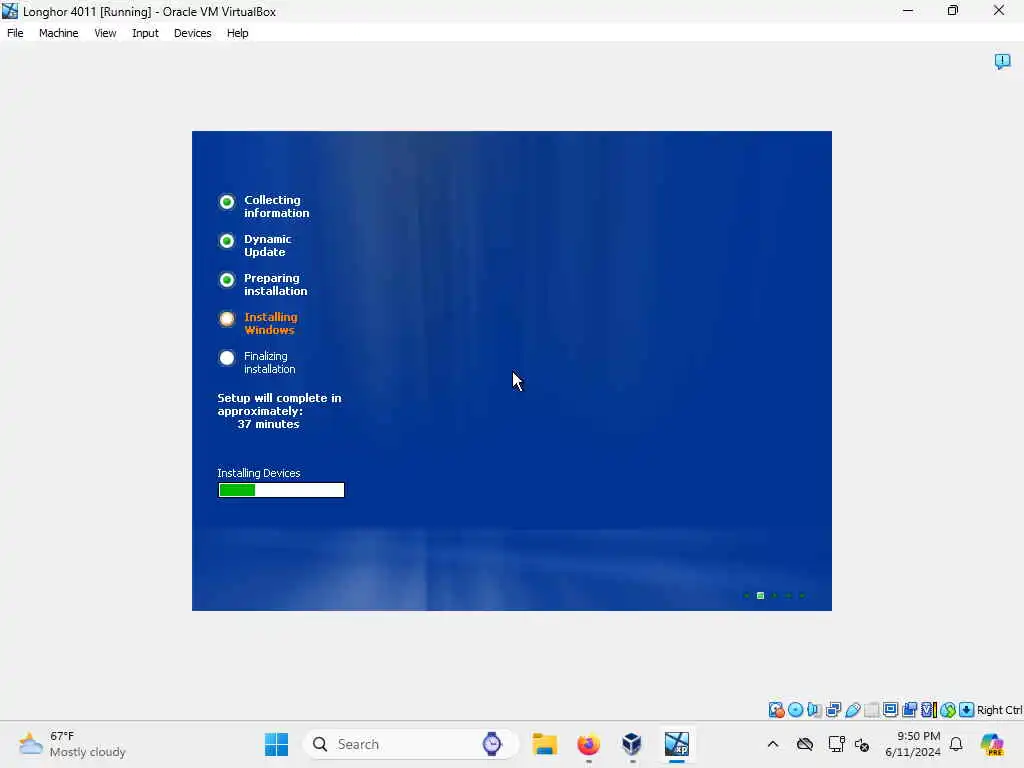1024x768 pixels.
Task: Open the clock showing 9:50 PM
Action: tap(912, 744)
